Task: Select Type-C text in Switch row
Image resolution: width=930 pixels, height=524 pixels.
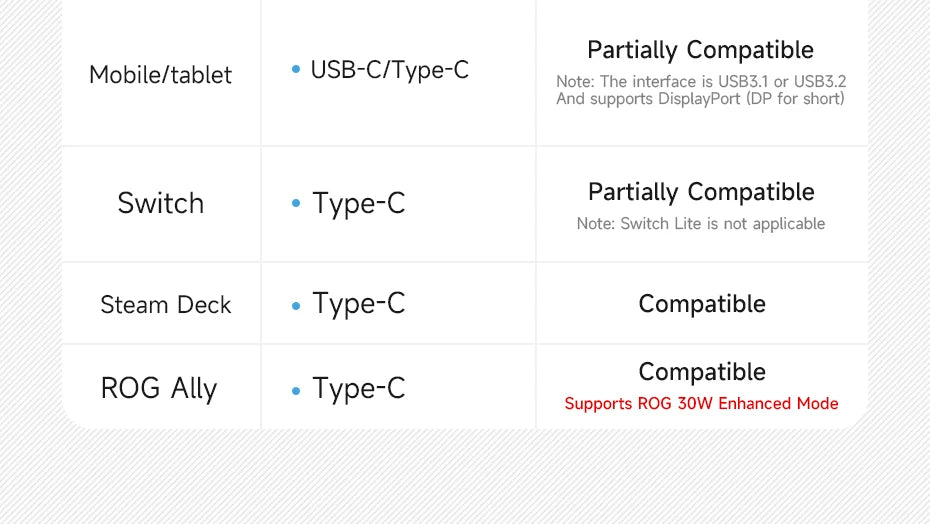Action: pyautogui.click(x=359, y=204)
